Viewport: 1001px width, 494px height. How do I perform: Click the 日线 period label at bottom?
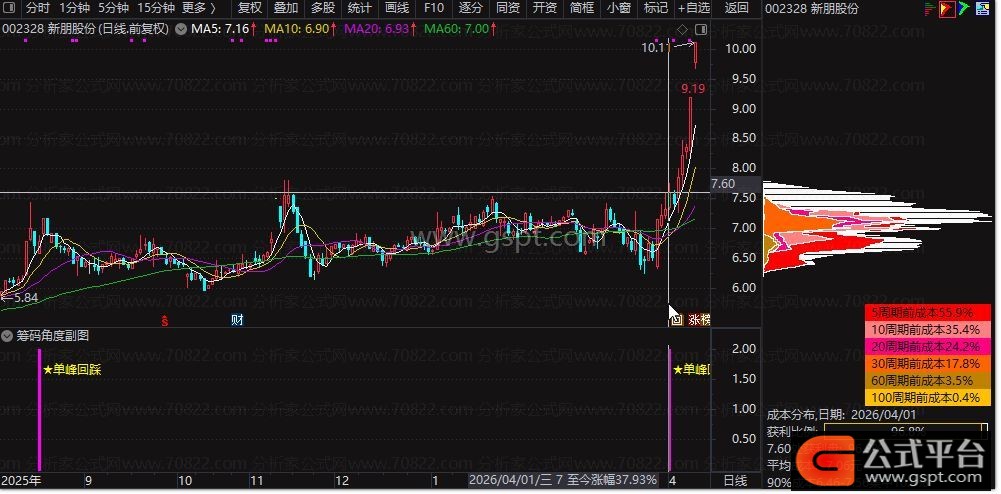tap(735, 481)
